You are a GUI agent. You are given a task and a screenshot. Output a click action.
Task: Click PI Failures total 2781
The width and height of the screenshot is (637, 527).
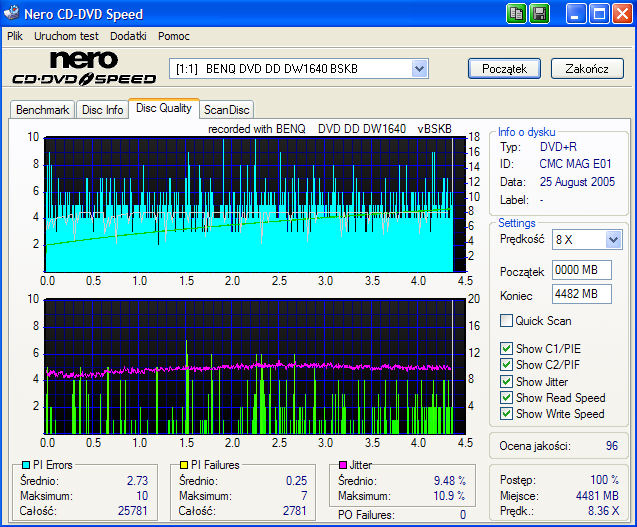(294, 510)
